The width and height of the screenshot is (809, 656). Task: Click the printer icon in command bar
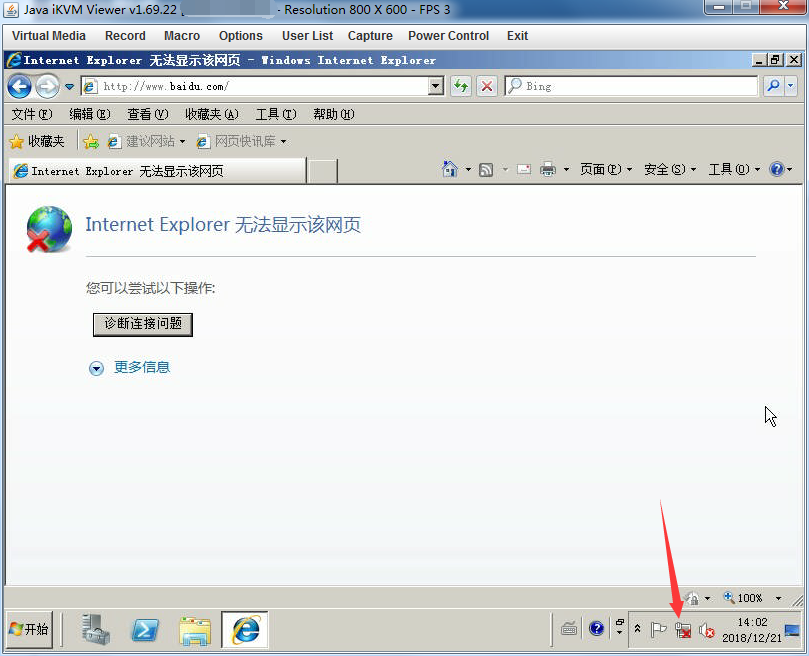[x=548, y=170]
